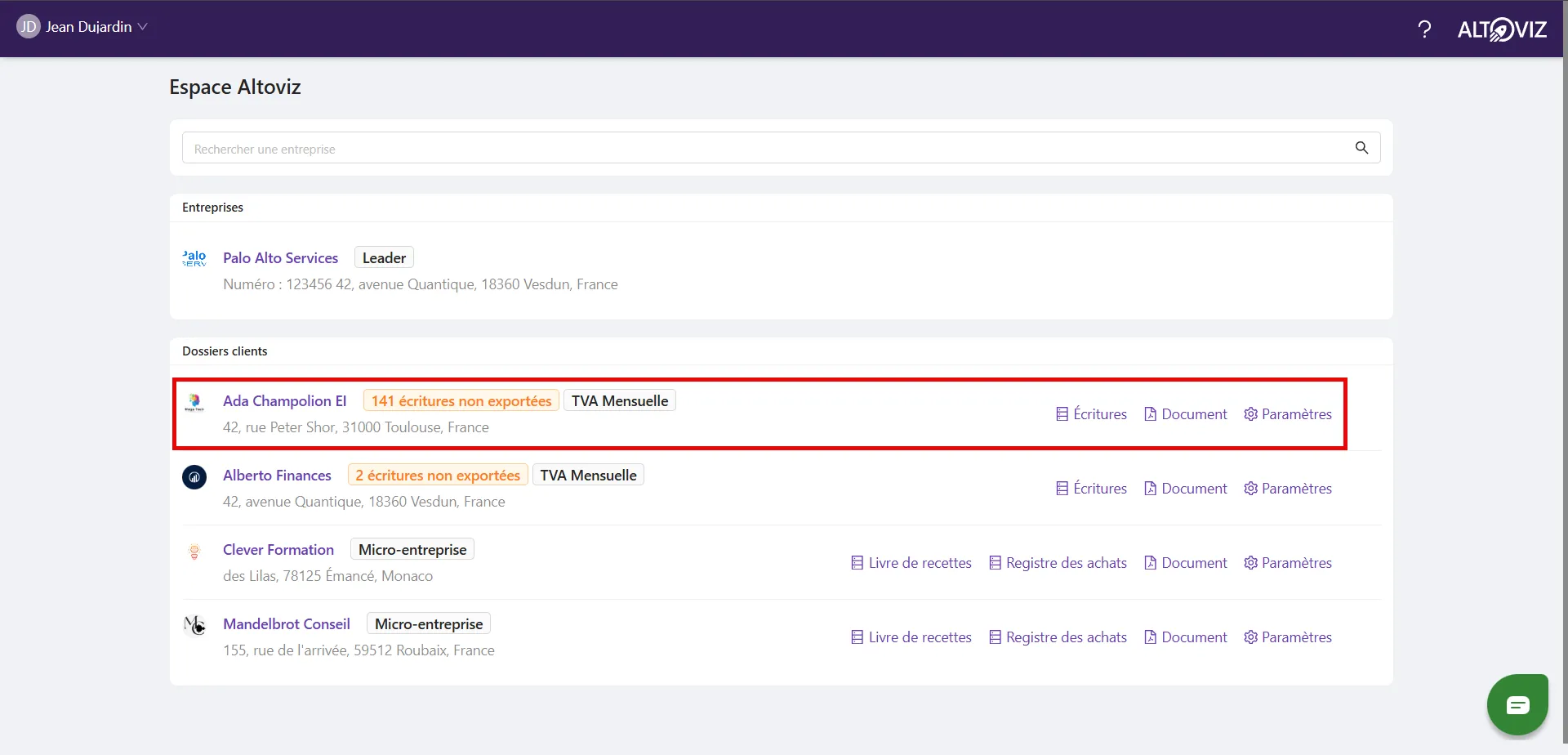Open the Ada Champolion EI dossier
This screenshot has width=1568, height=755.
(284, 401)
